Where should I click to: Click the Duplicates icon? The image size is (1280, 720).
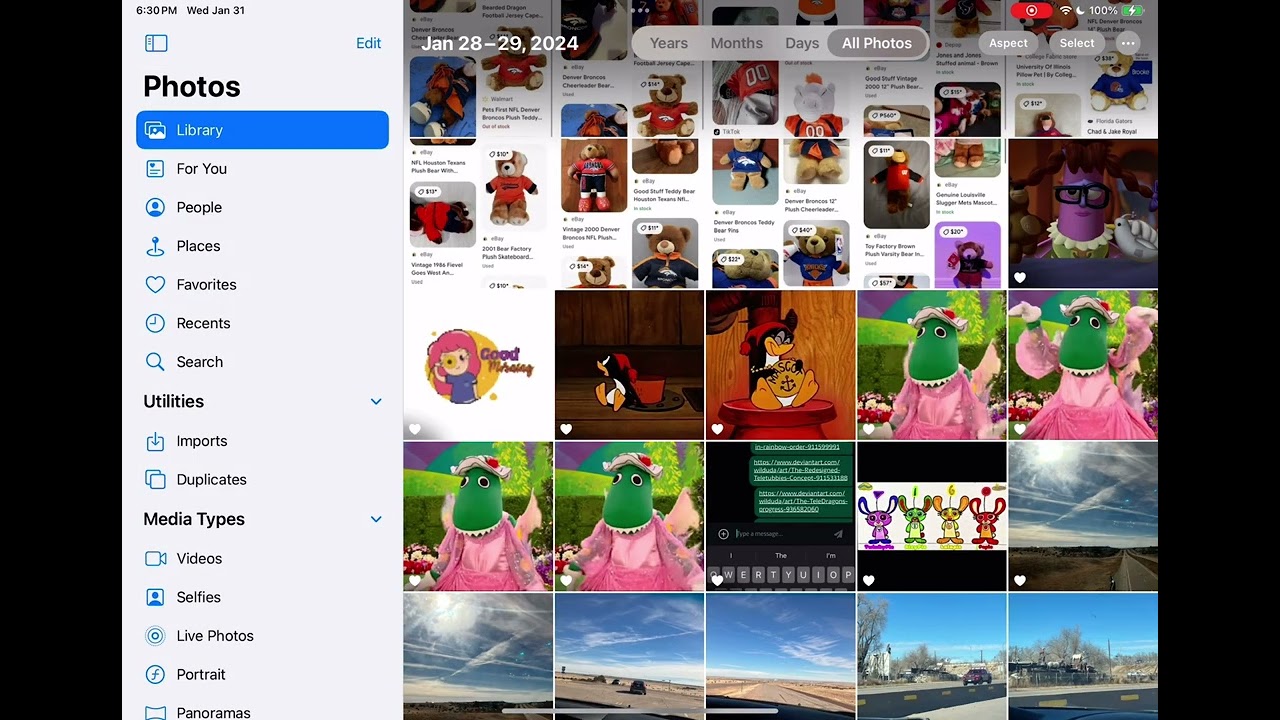click(155, 480)
